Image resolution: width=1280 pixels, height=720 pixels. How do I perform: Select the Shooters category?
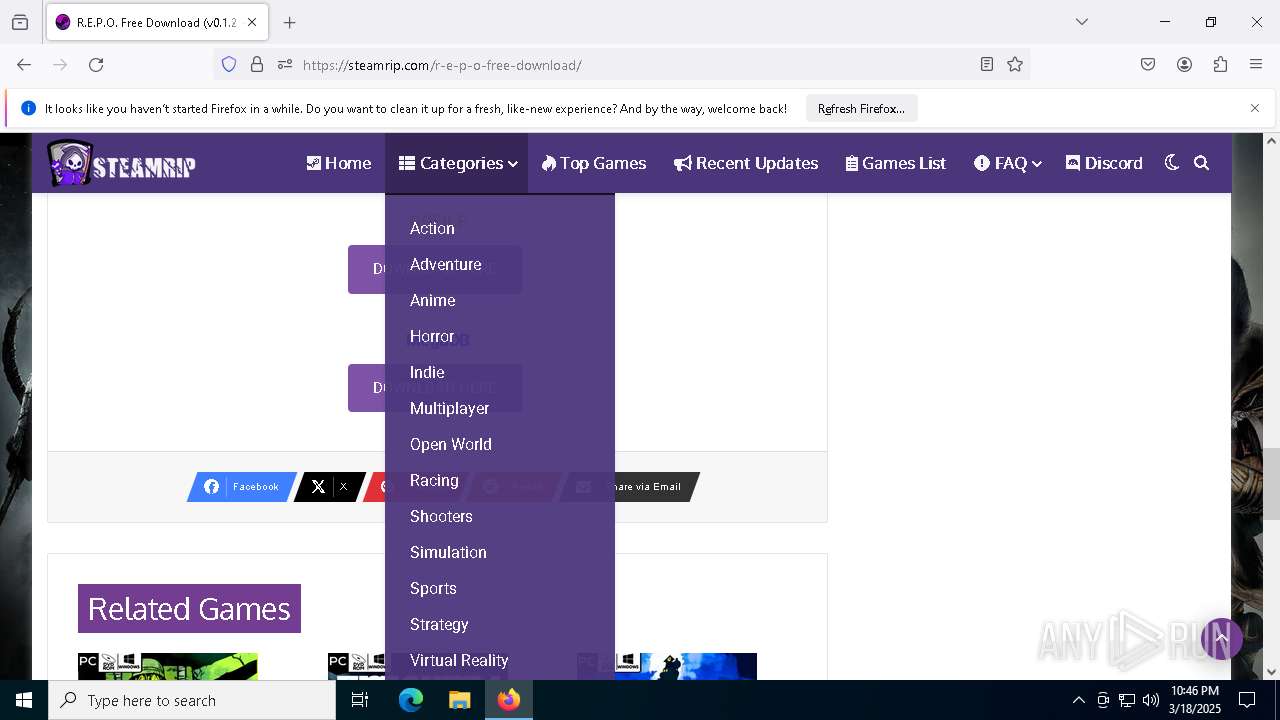pyautogui.click(x=441, y=516)
